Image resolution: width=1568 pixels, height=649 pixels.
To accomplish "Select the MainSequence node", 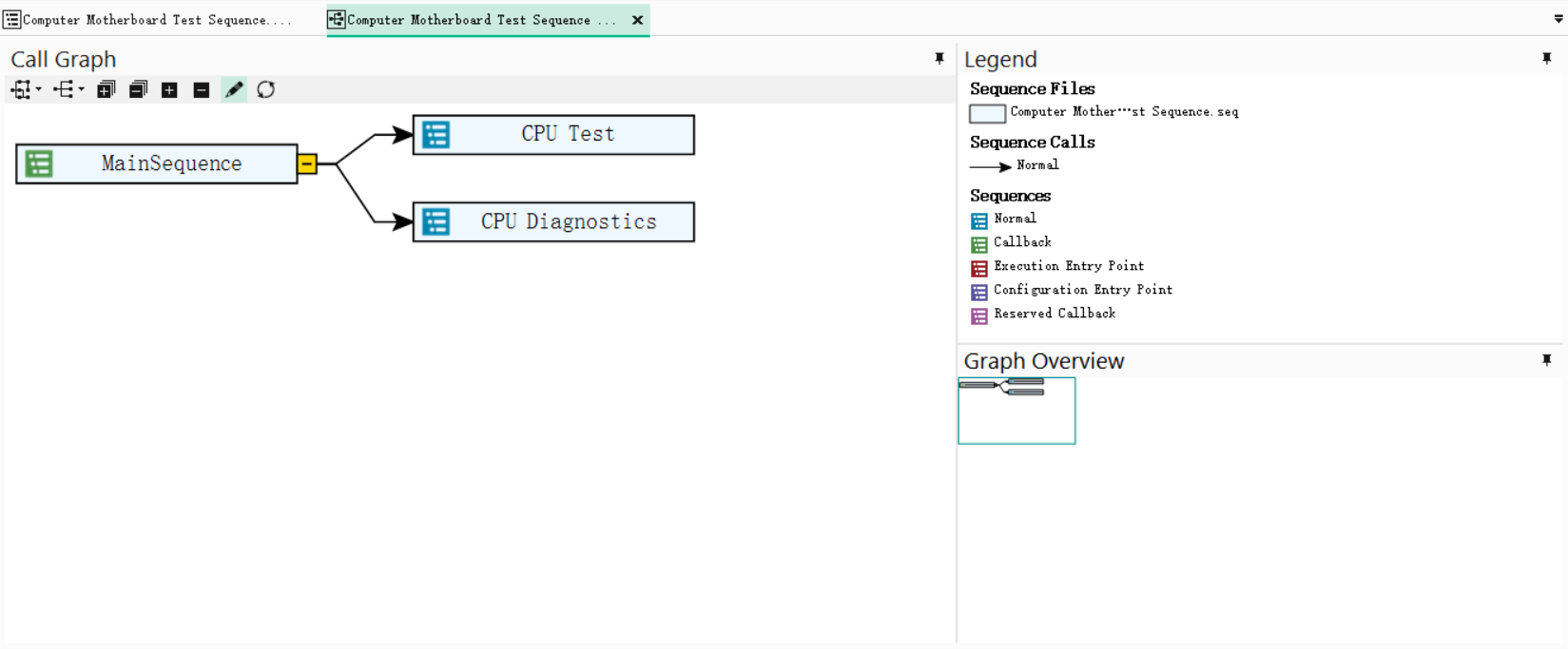I will pos(157,163).
